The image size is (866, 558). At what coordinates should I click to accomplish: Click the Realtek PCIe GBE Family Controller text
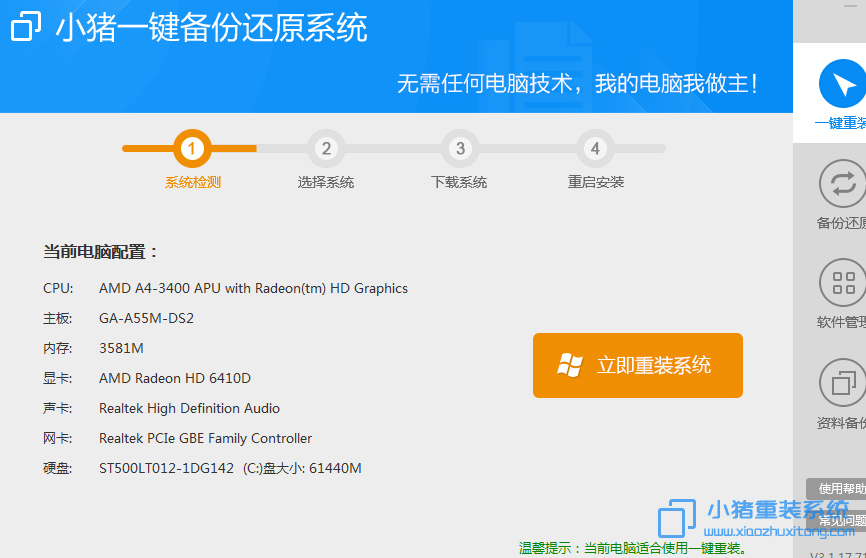point(205,438)
